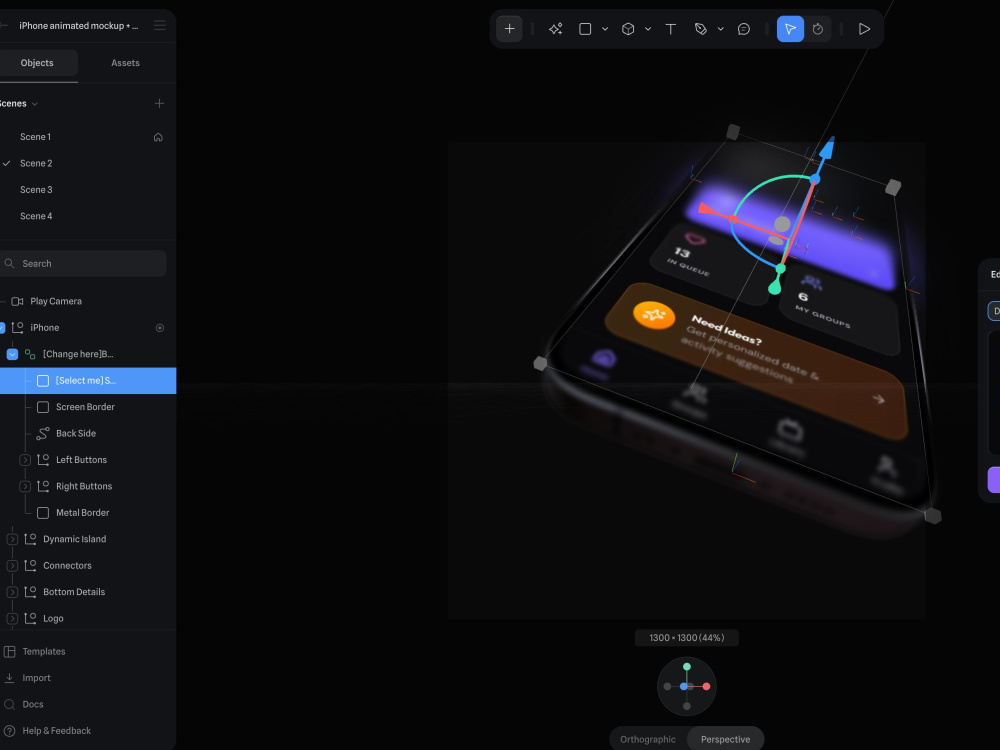
Task: Click the 1300 × 1300 (44%) size label
Action: [687, 638]
